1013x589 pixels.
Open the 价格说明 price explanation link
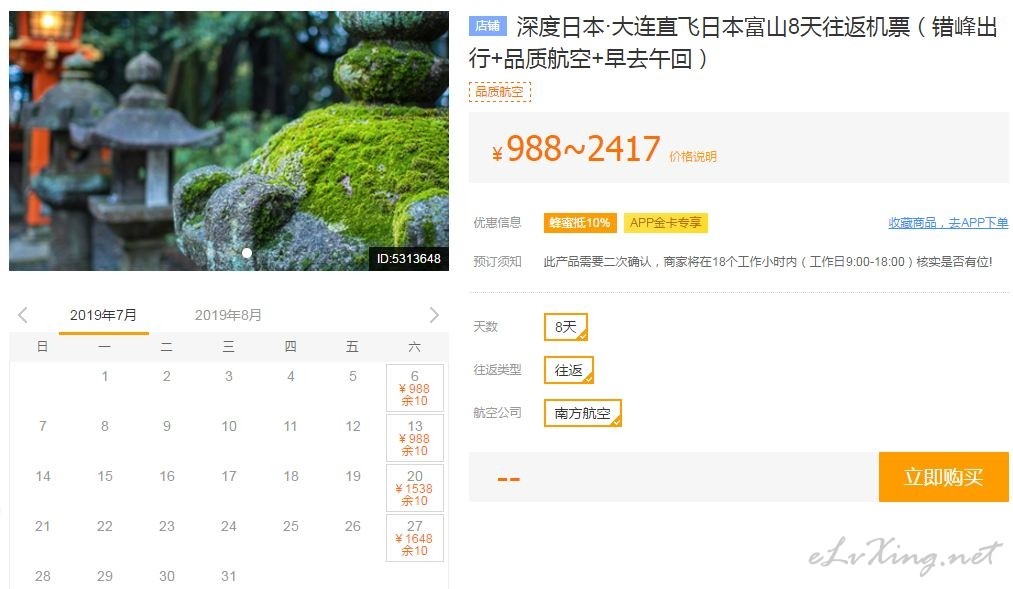click(693, 156)
